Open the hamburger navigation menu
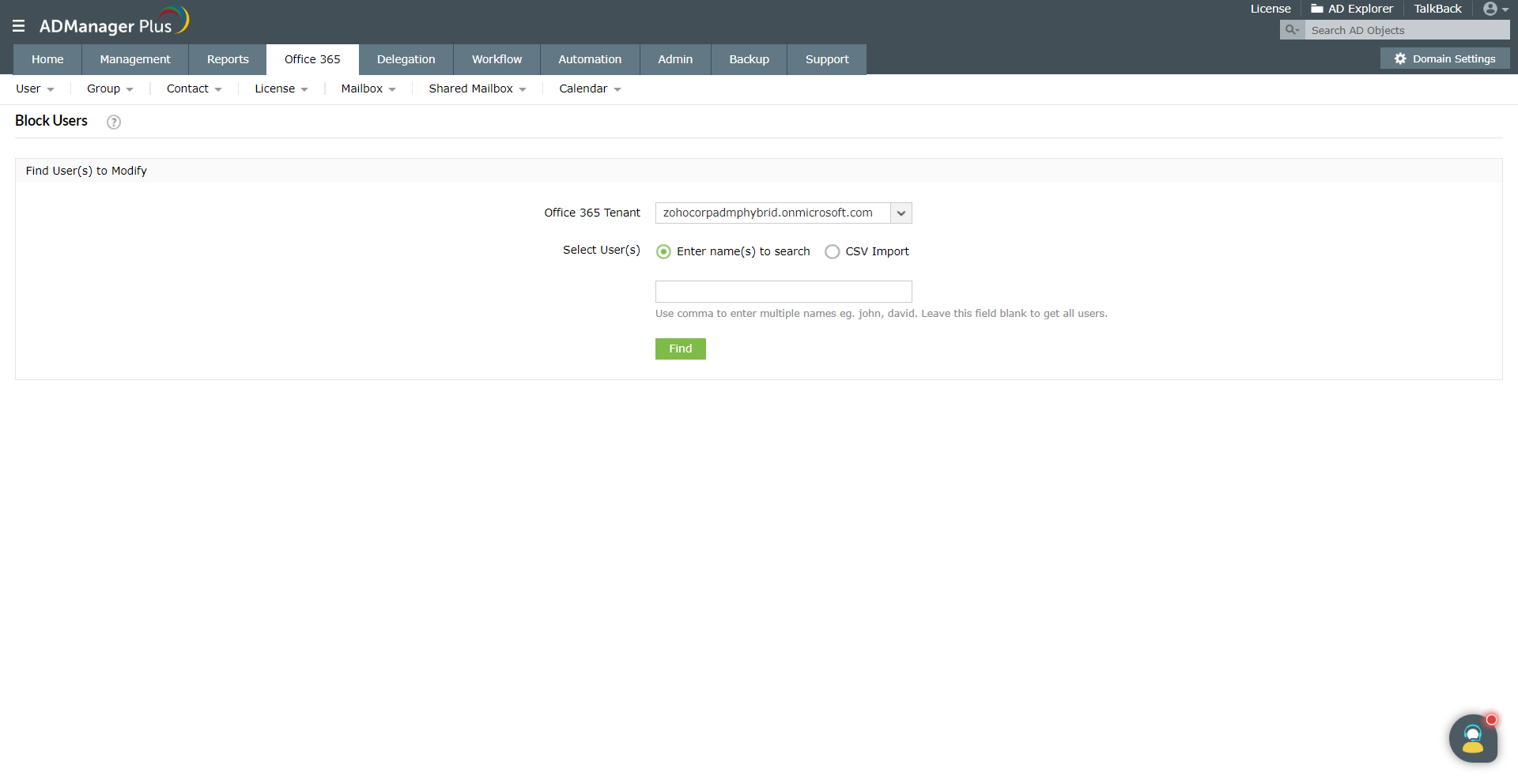This screenshot has width=1518, height=784. (x=19, y=26)
